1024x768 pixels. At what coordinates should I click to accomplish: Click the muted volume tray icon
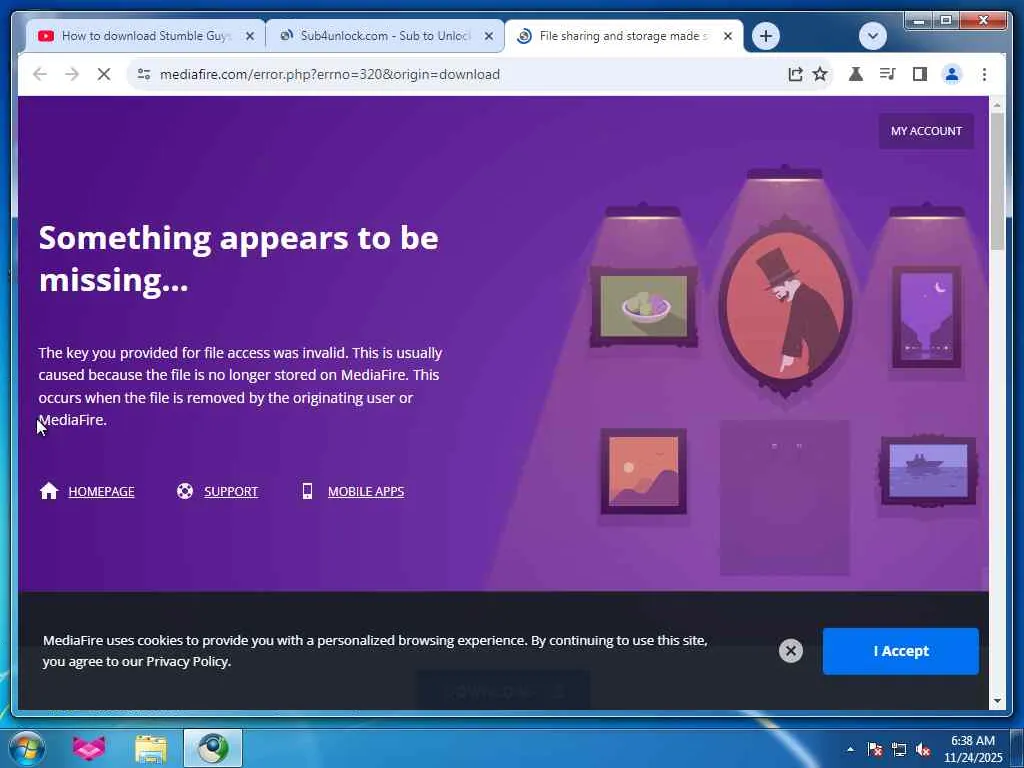[923, 749]
